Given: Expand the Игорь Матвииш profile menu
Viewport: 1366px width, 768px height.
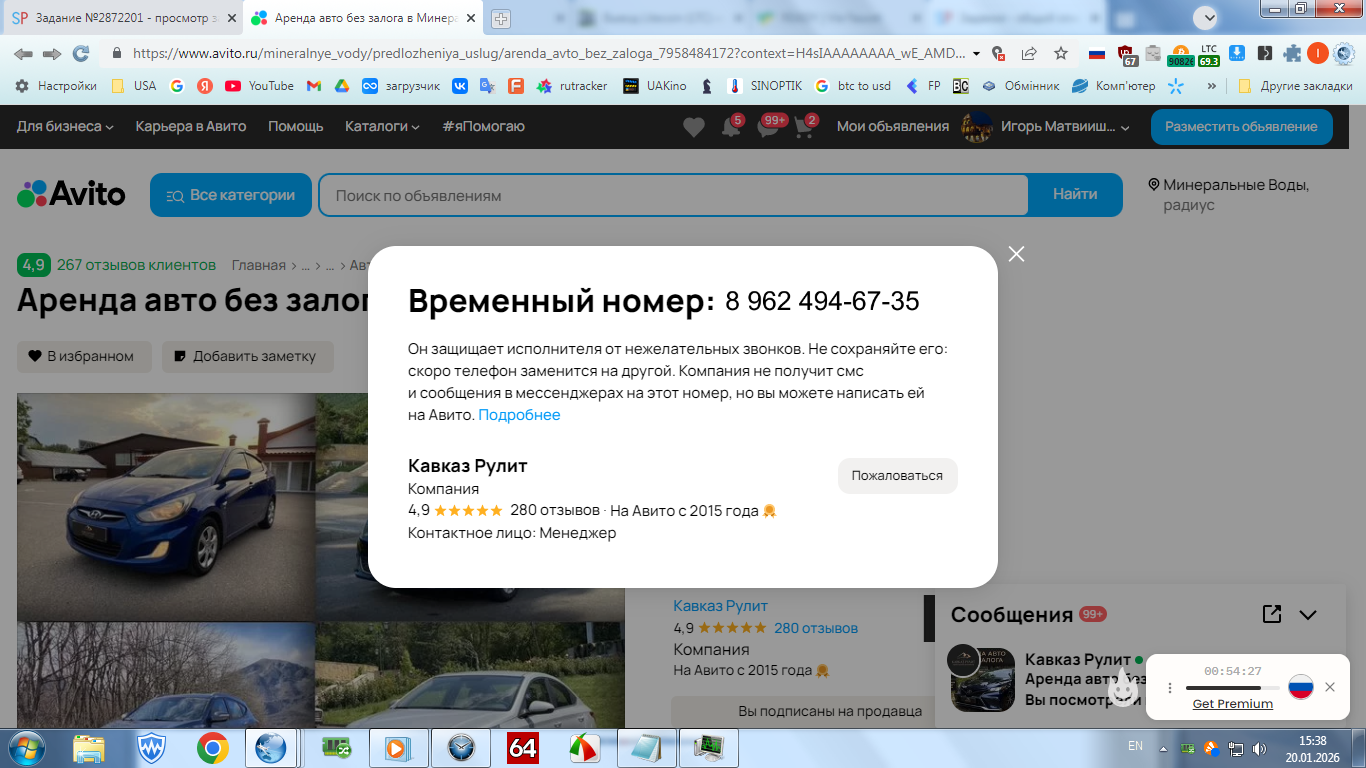Looking at the screenshot, I should [x=1045, y=127].
